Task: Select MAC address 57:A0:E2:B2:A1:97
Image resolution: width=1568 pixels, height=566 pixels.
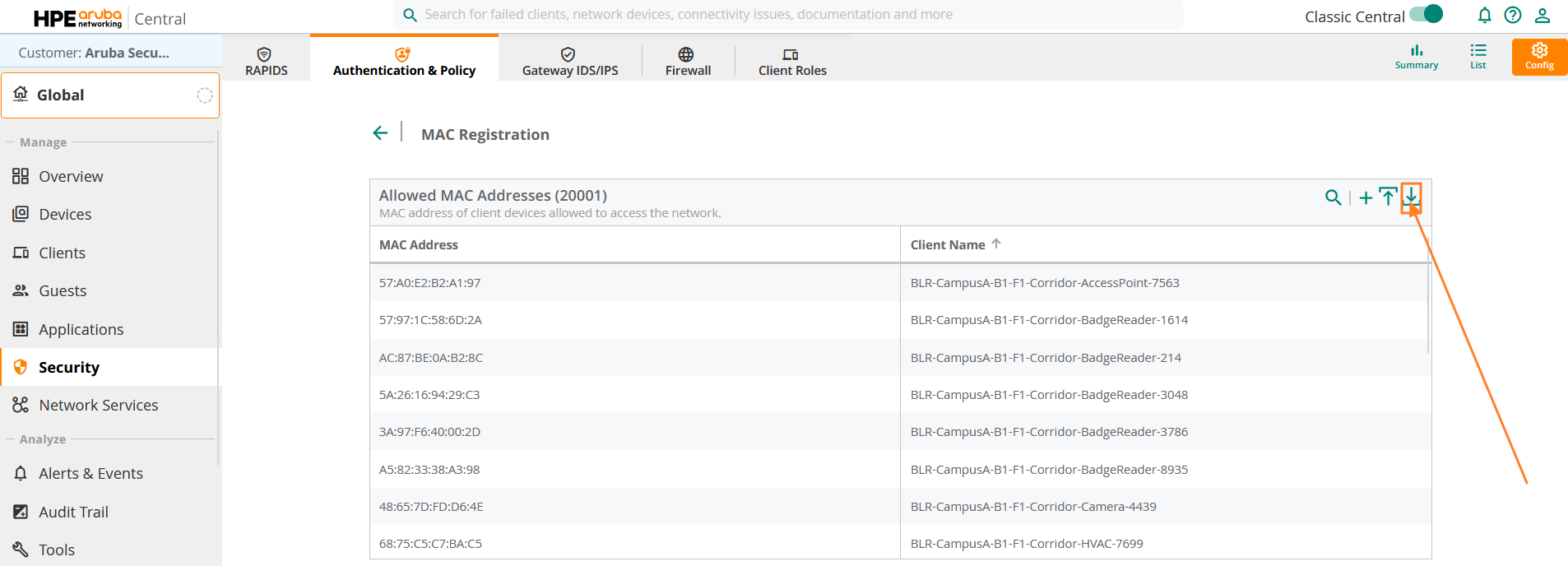Action: [429, 282]
